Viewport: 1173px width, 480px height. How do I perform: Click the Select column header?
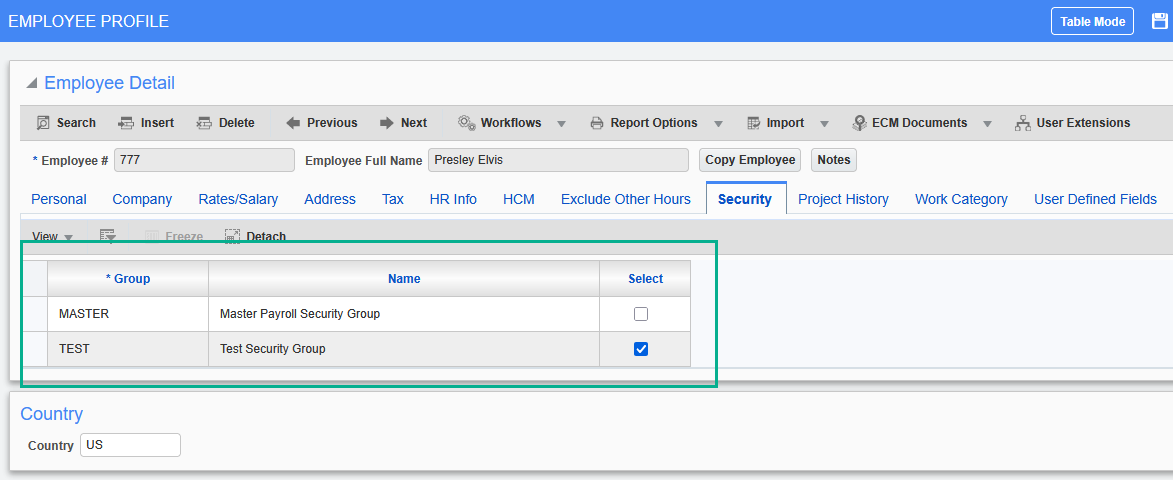[x=645, y=279]
